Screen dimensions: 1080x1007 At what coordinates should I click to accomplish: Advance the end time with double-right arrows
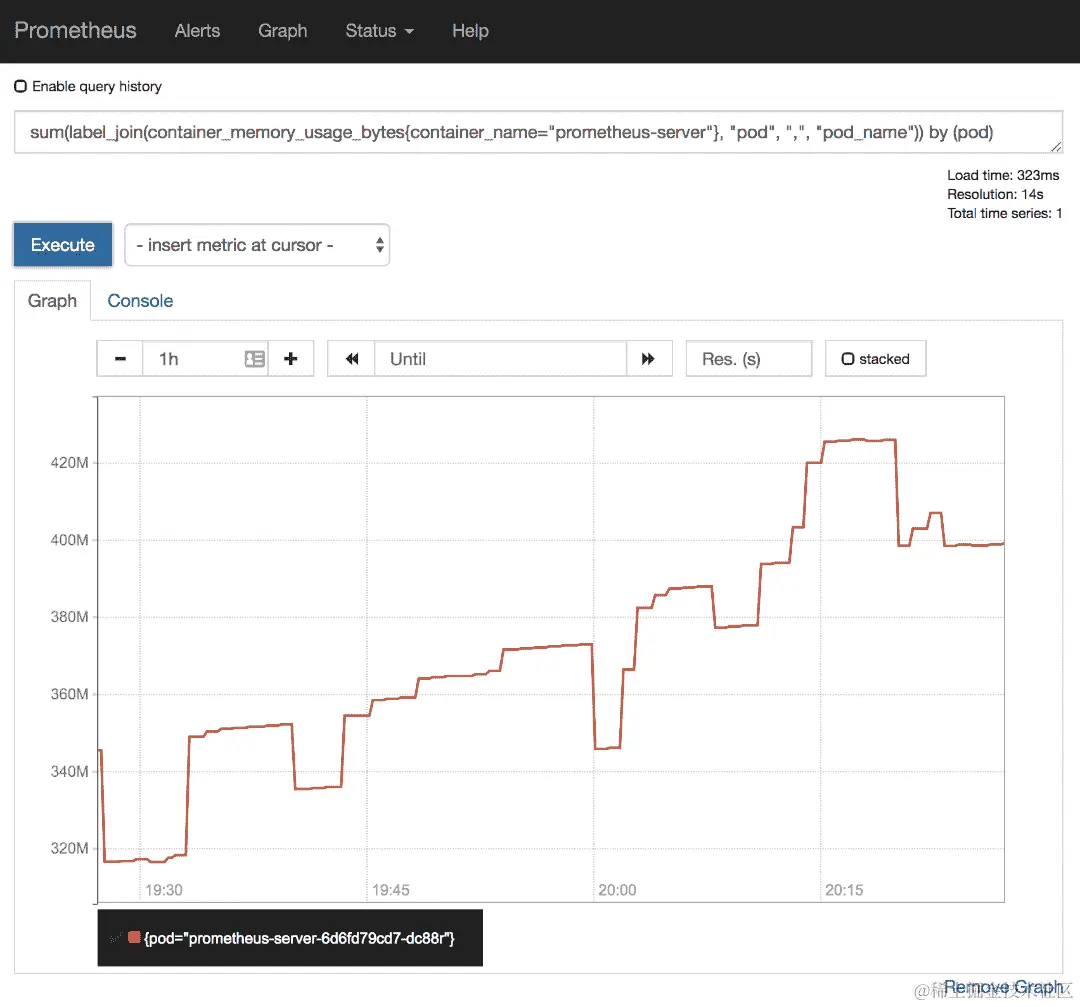pyautogui.click(x=648, y=359)
